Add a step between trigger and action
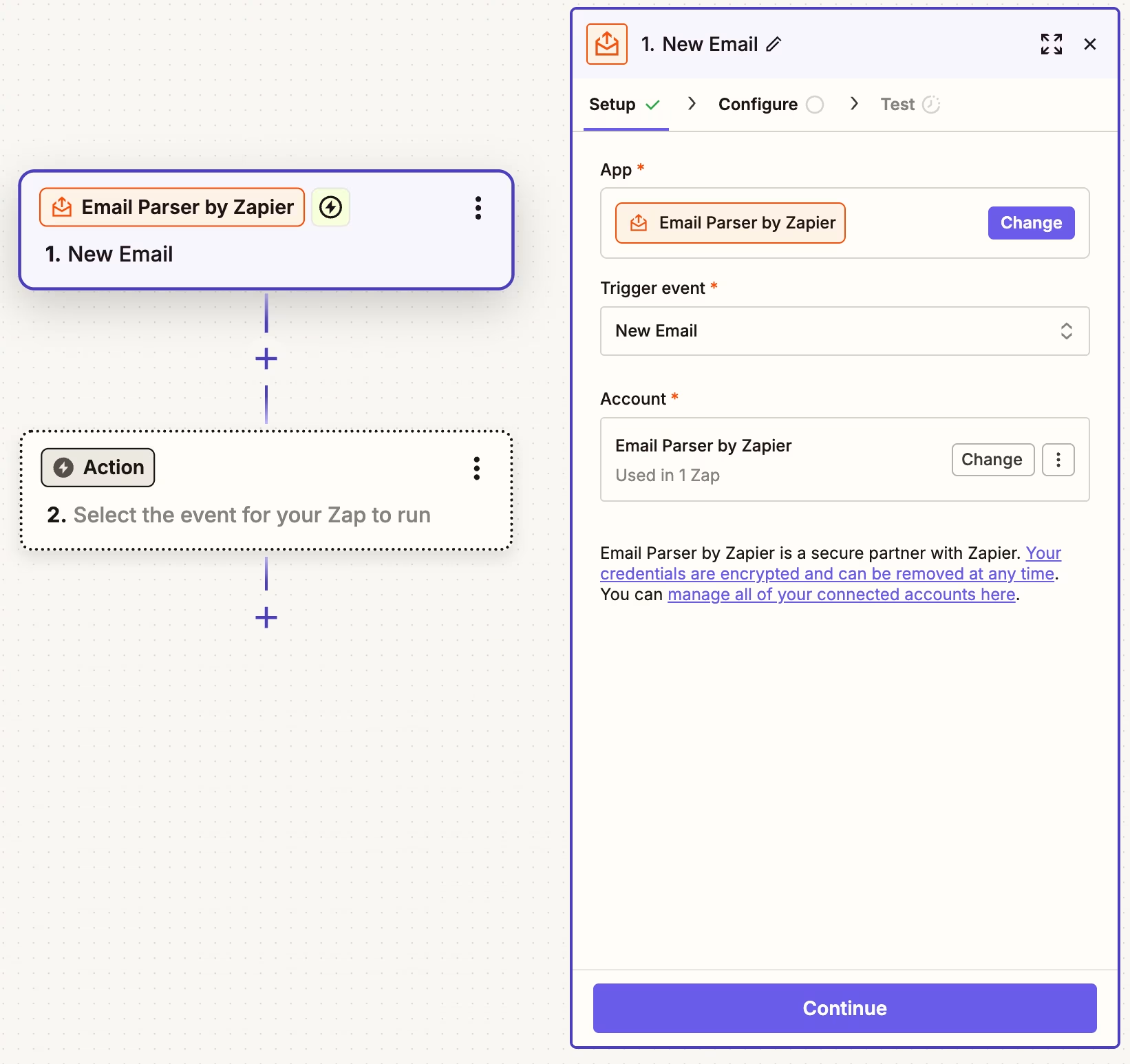The height and width of the screenshot is (1064, 1130). coord(266,359)
